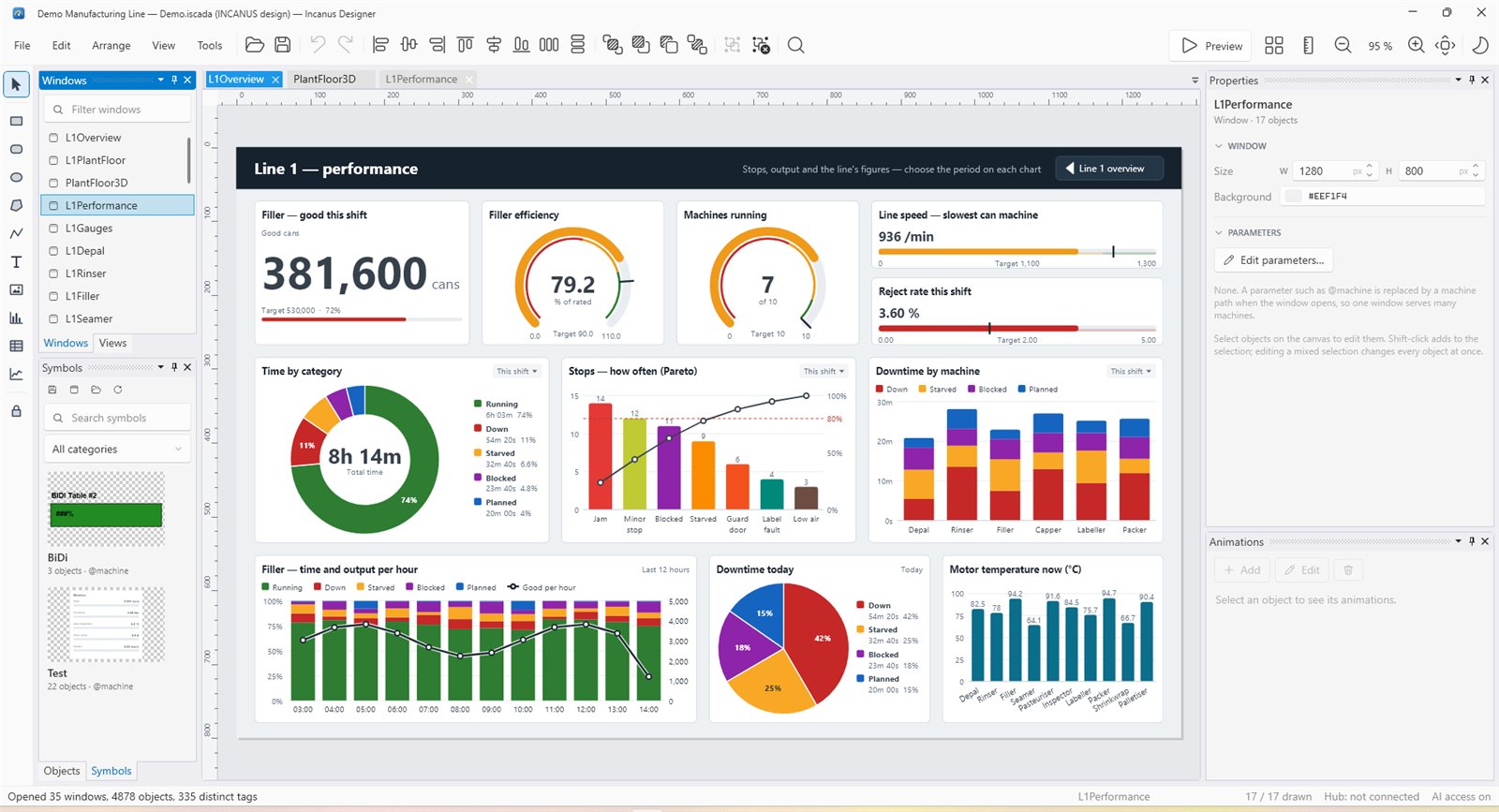Click the Align left edges icon
This screenshot has width=1499, height=812.
tap(380, 45)
